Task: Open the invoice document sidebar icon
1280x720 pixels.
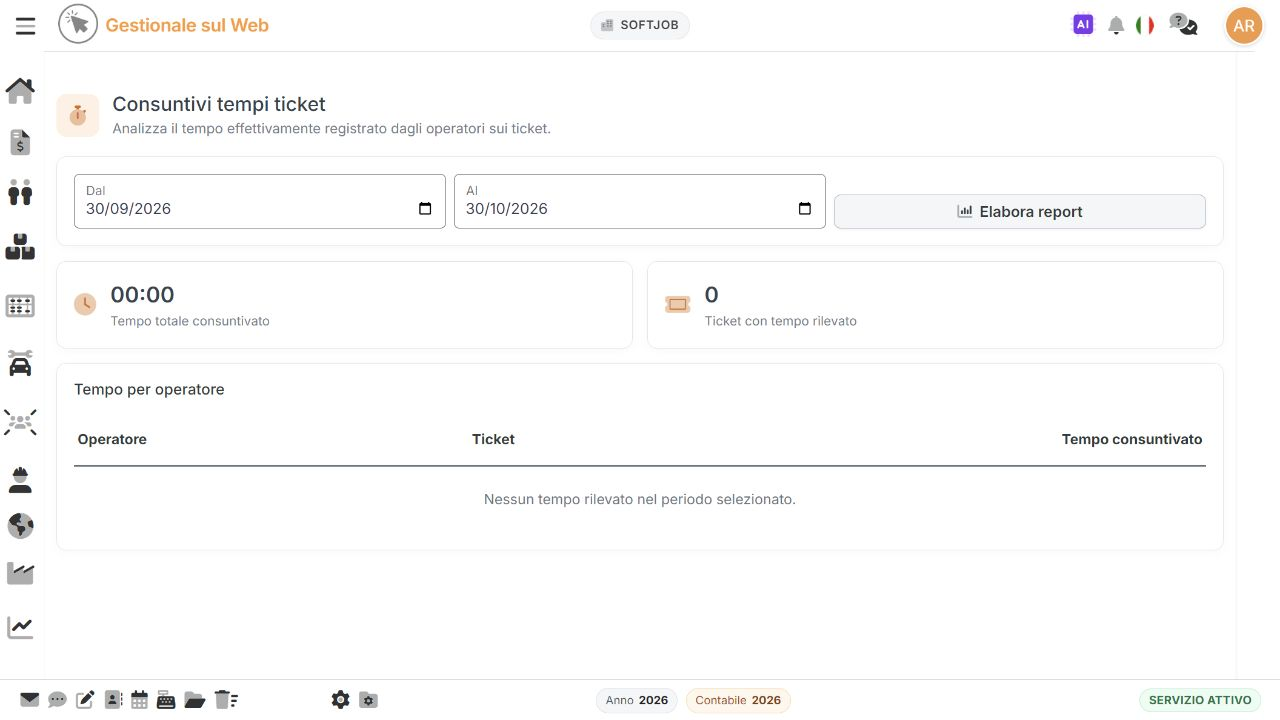Action: (x=20, y=142)
